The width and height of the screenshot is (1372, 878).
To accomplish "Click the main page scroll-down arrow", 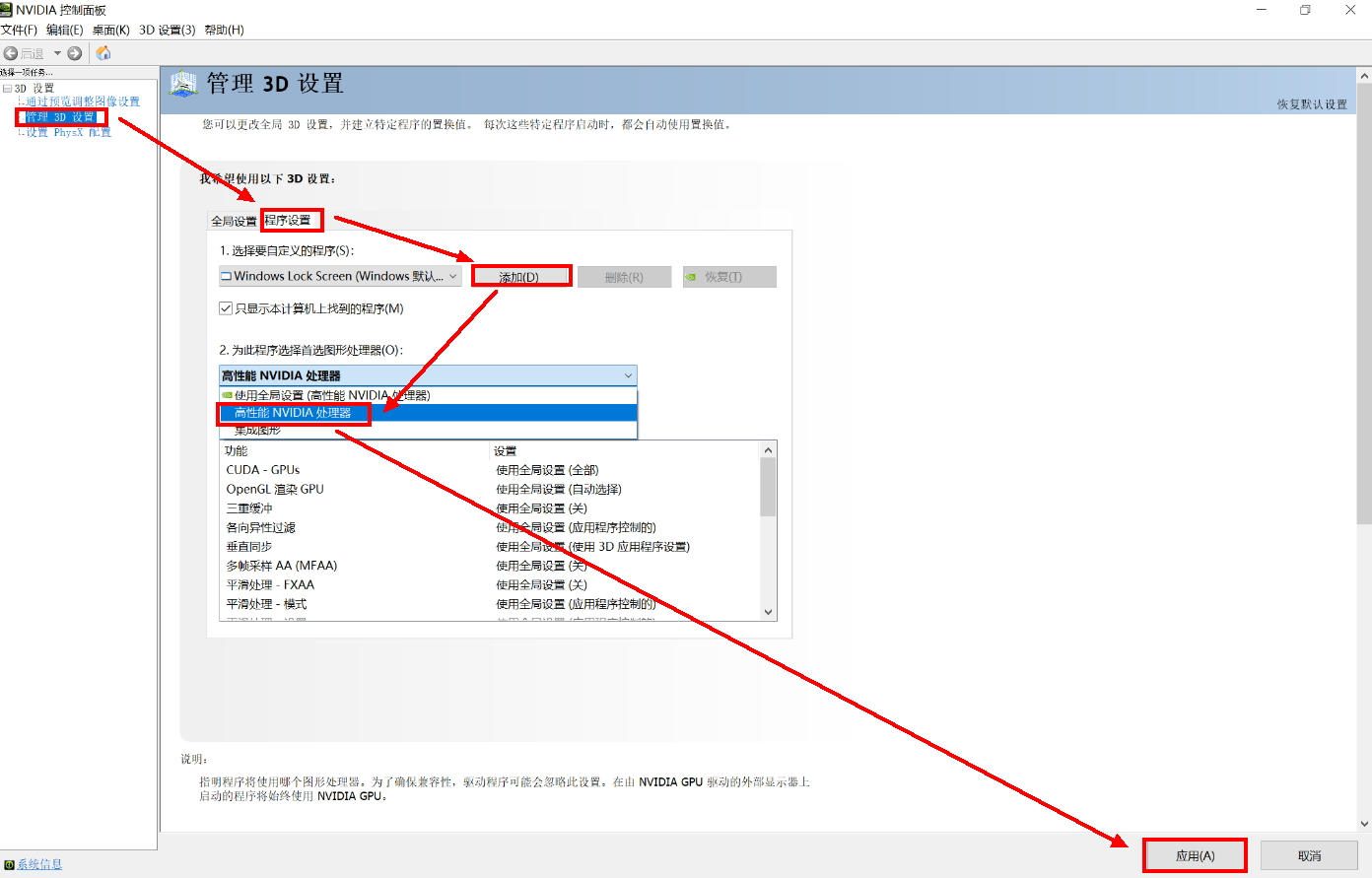I will pos(1364,824).
